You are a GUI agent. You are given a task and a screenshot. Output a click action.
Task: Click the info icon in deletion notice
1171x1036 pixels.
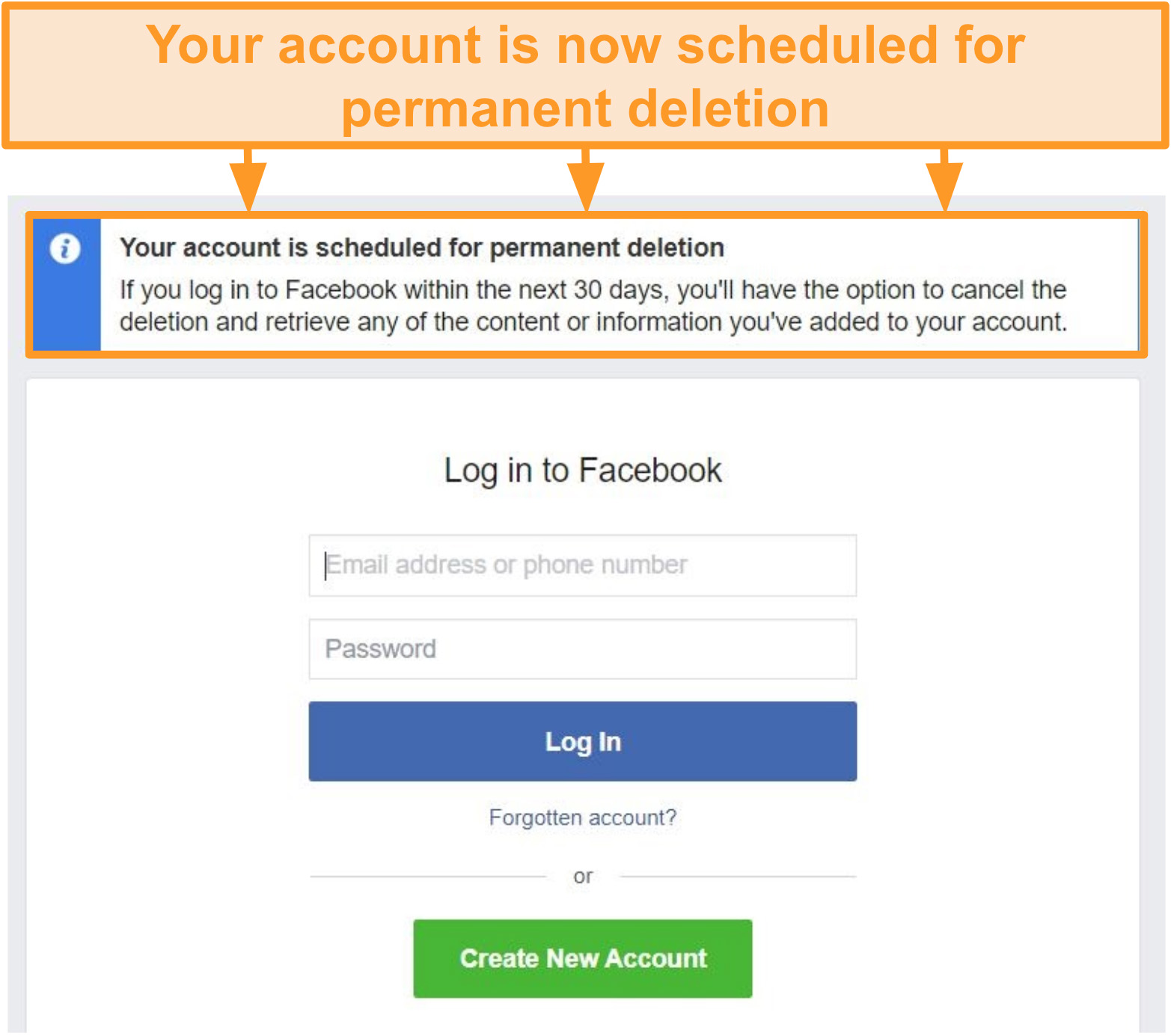click(x=65, y=248)
